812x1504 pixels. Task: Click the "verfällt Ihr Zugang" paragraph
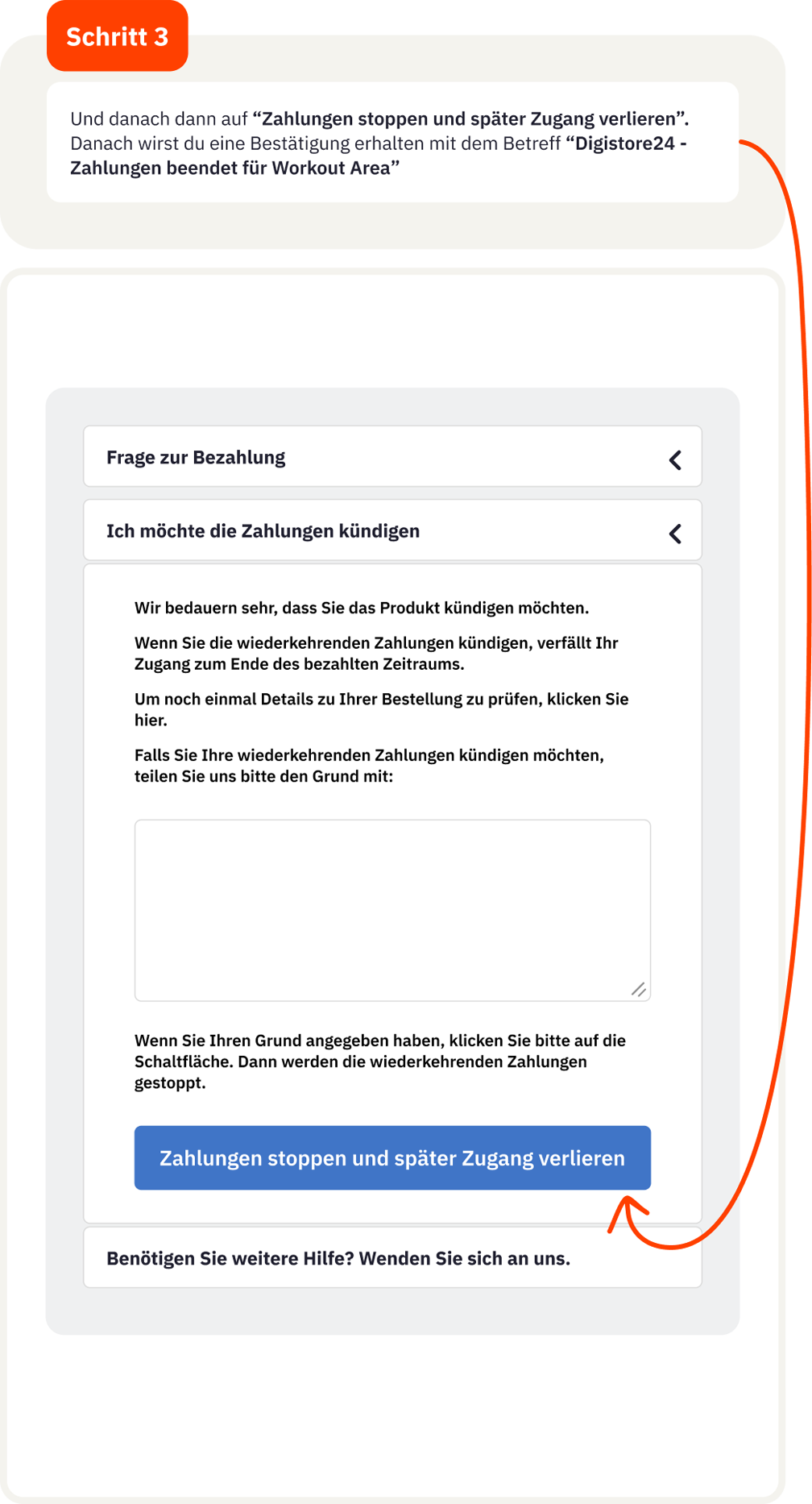point(375,654)
